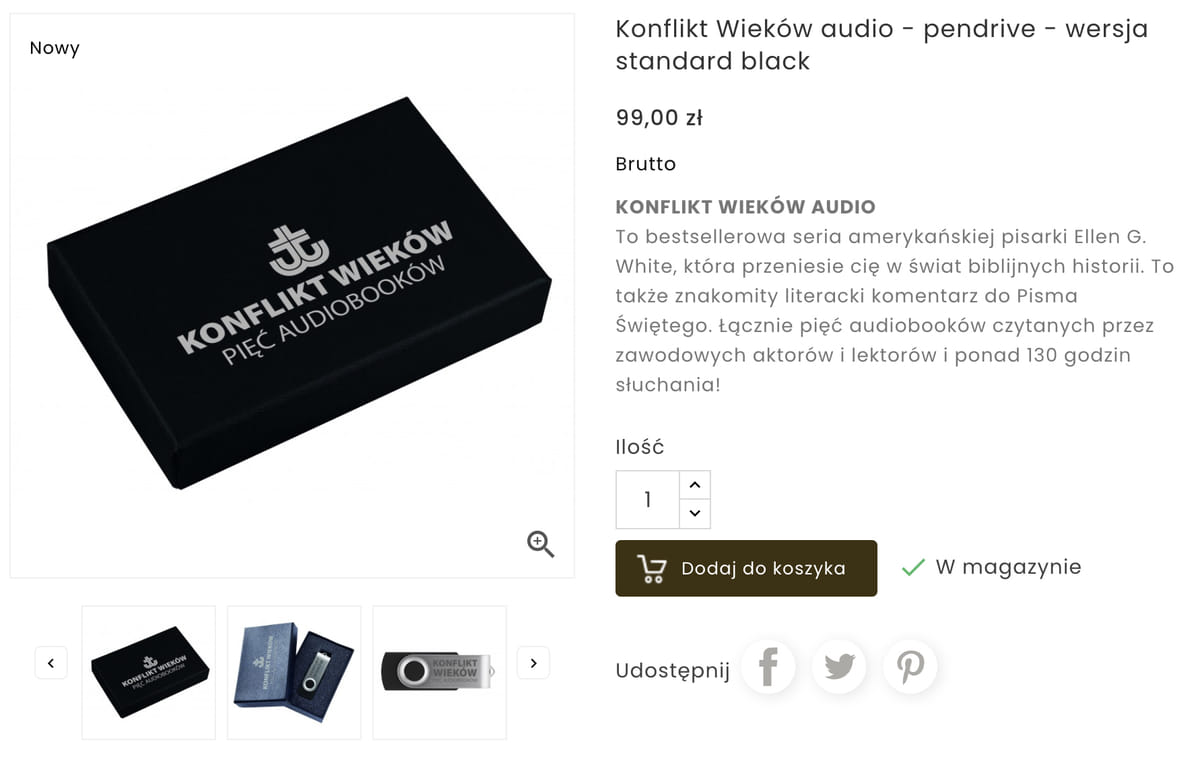The height and width of the screenshot is (765, 1200).
Task: Share product on Twitter
Action: (838, 667)
